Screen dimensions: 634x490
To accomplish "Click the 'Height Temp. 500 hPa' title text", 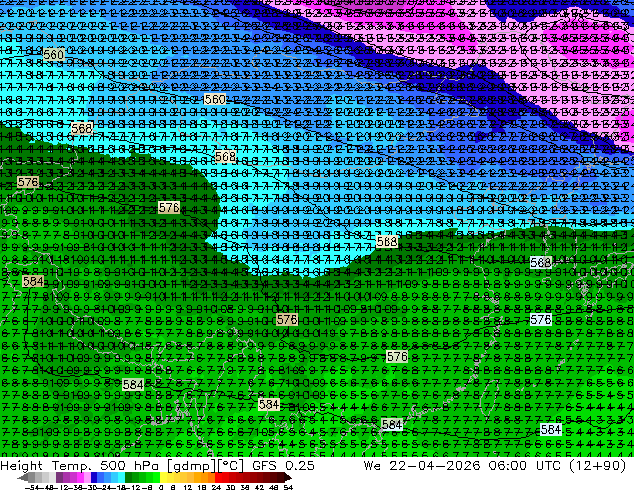I will [x=82, y=465].
